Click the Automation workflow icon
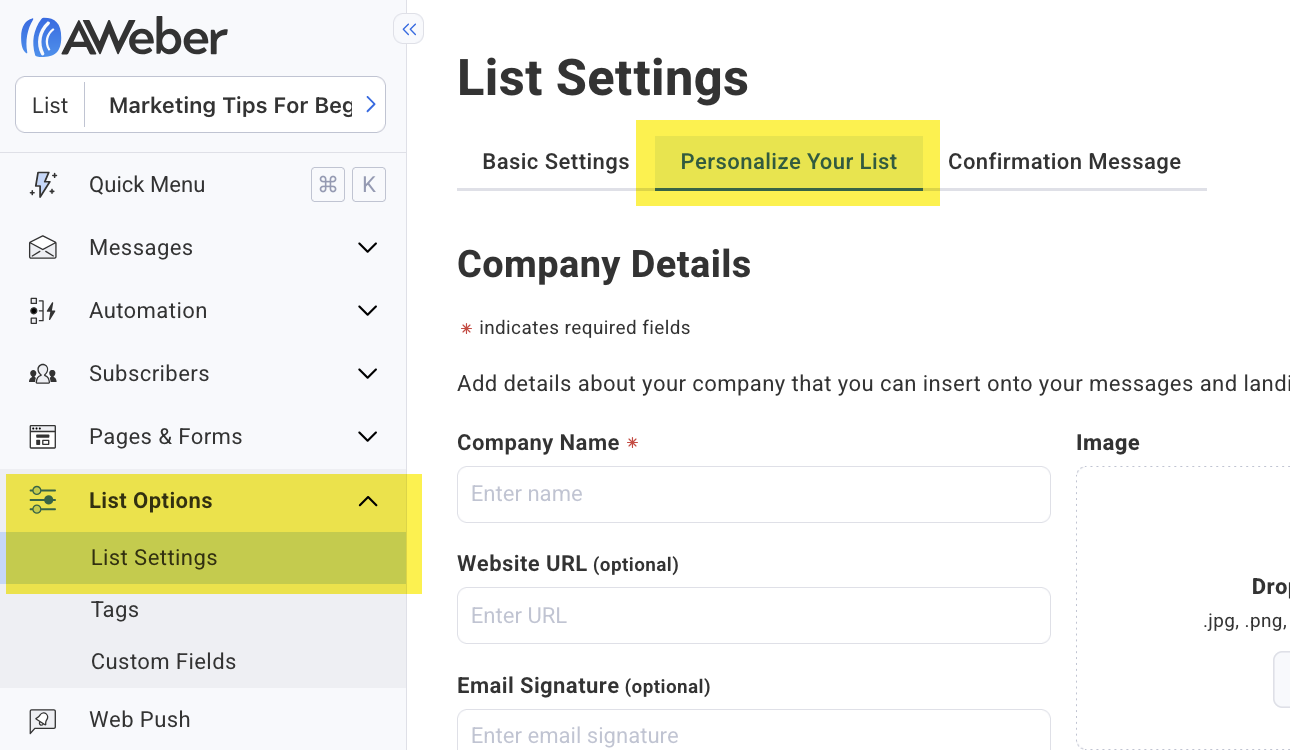 tap(43, 310)
